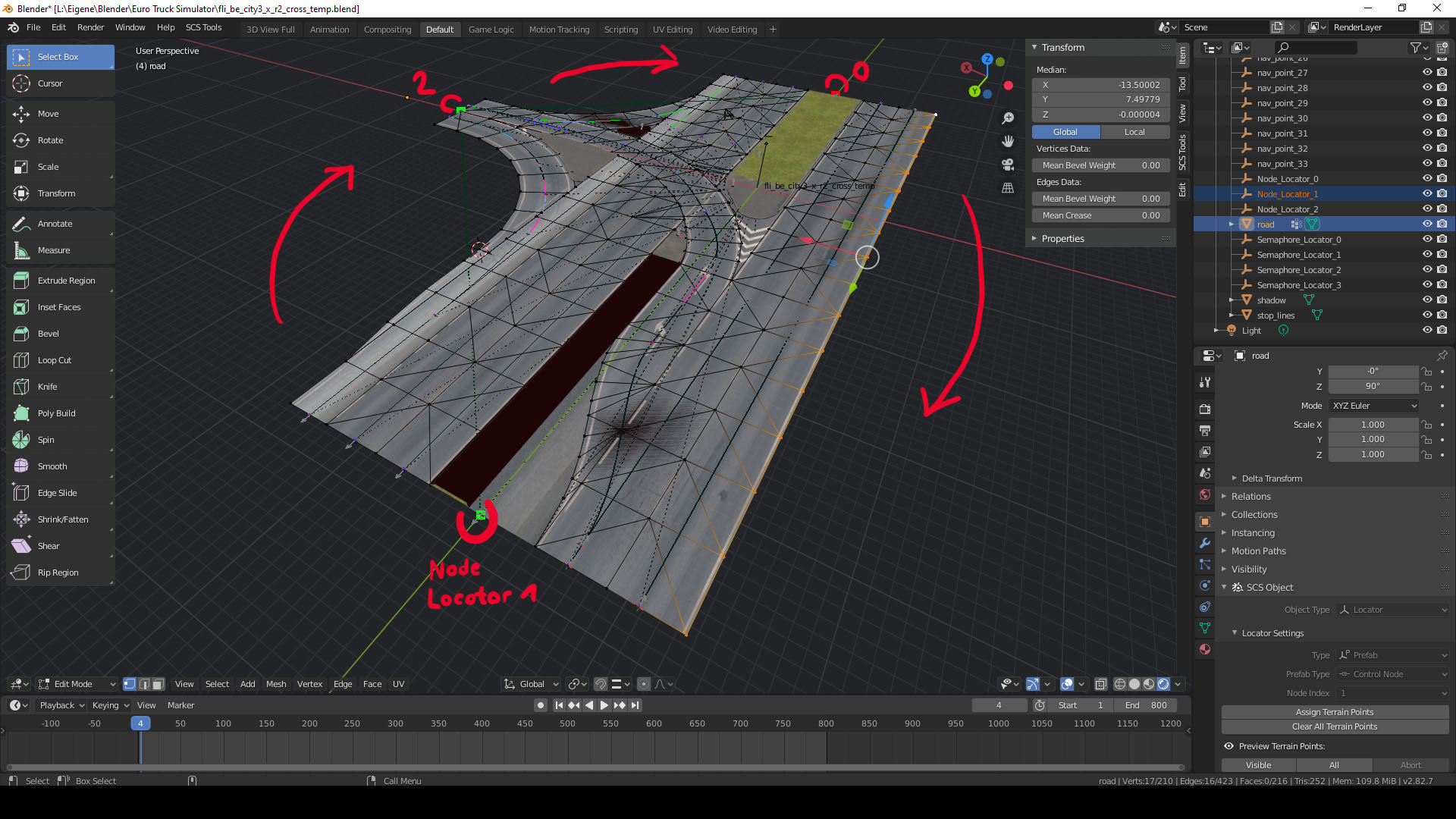The height and width of the screenshot is (819, 1456).
Task: Expand the Relations panel
Action: coord(1250,497)
